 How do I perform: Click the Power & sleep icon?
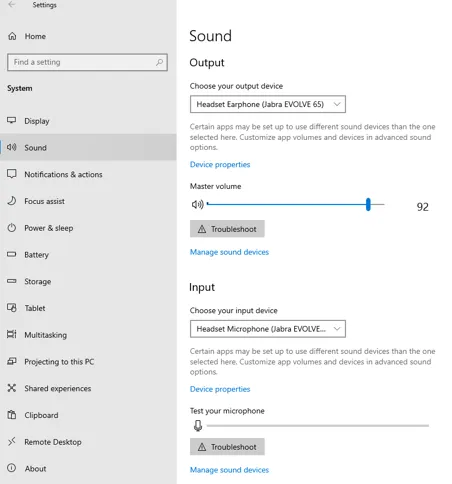point(12,228)
